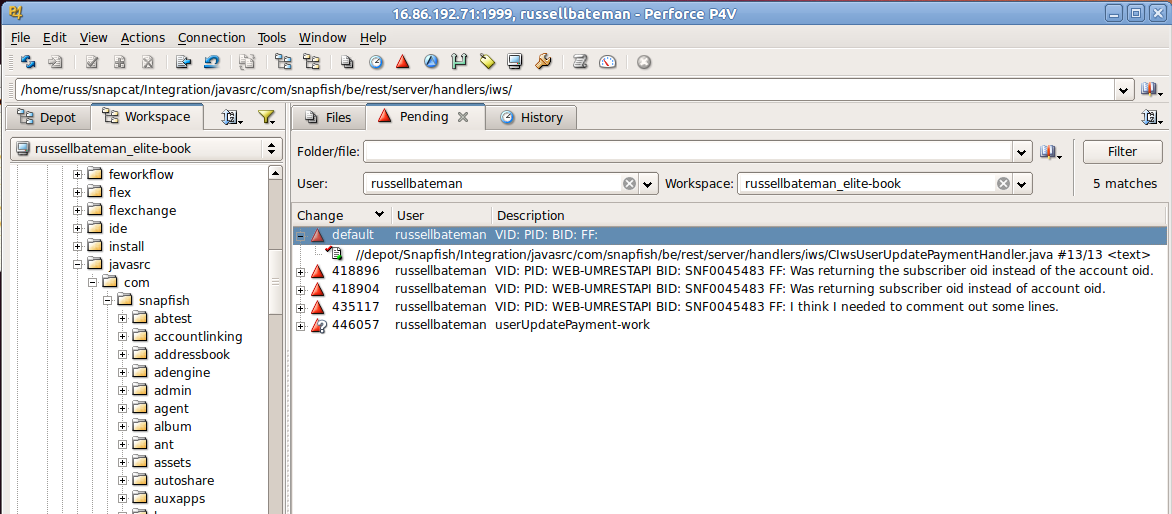Open the tree sort options icon
Image resolution: width=1172 pixels, height=514 pixels.
[x=232, y=117]
